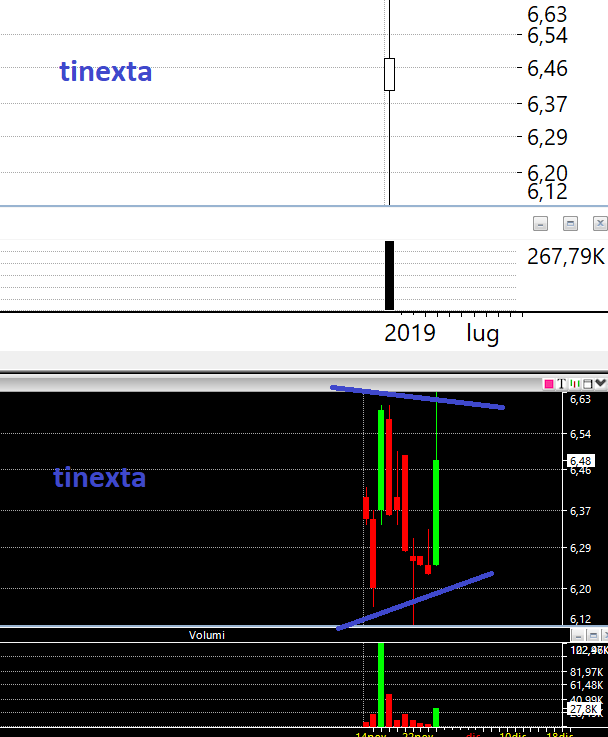This screenshot has width=608, height=737.
Task: Click the Volumi panel title
Action: [207, 635]
